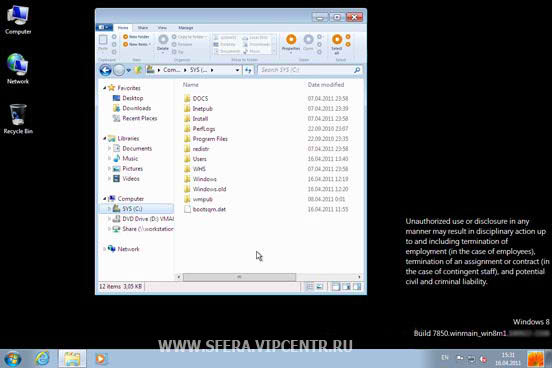Image resolution: width=552 pixels, height=368 pixels.
Task: Expand the Documents library node
Action: click(x=109, y=149)
